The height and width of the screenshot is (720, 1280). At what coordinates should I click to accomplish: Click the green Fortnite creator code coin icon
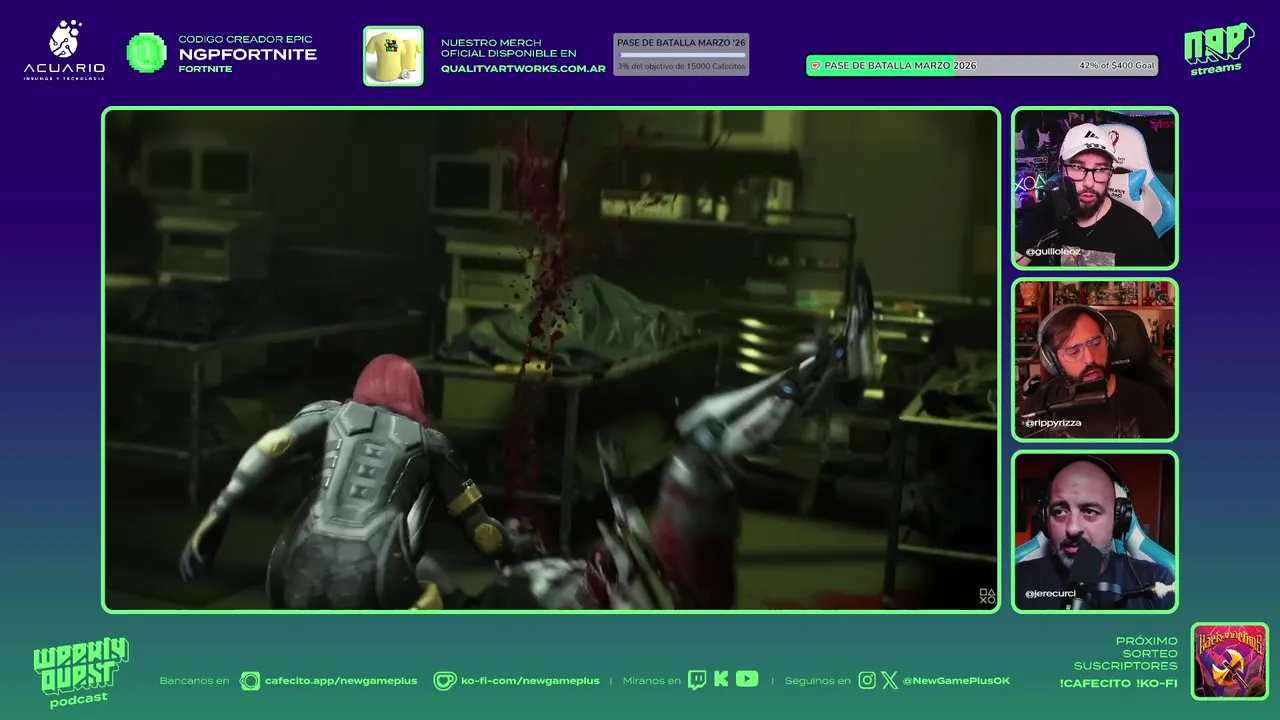point(146,53)
